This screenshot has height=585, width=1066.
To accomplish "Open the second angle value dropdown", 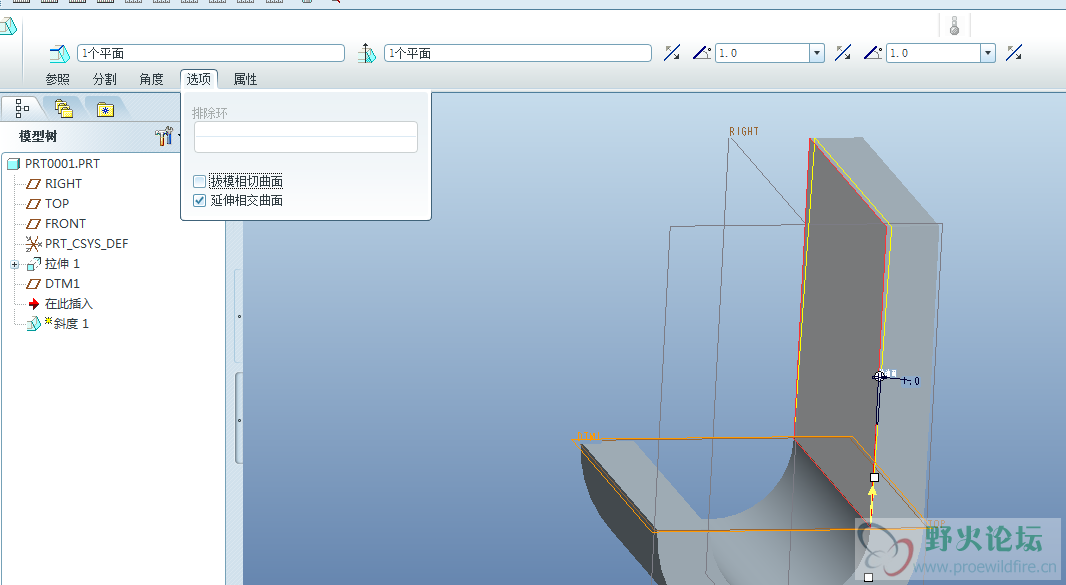I will tap(988, 53).
